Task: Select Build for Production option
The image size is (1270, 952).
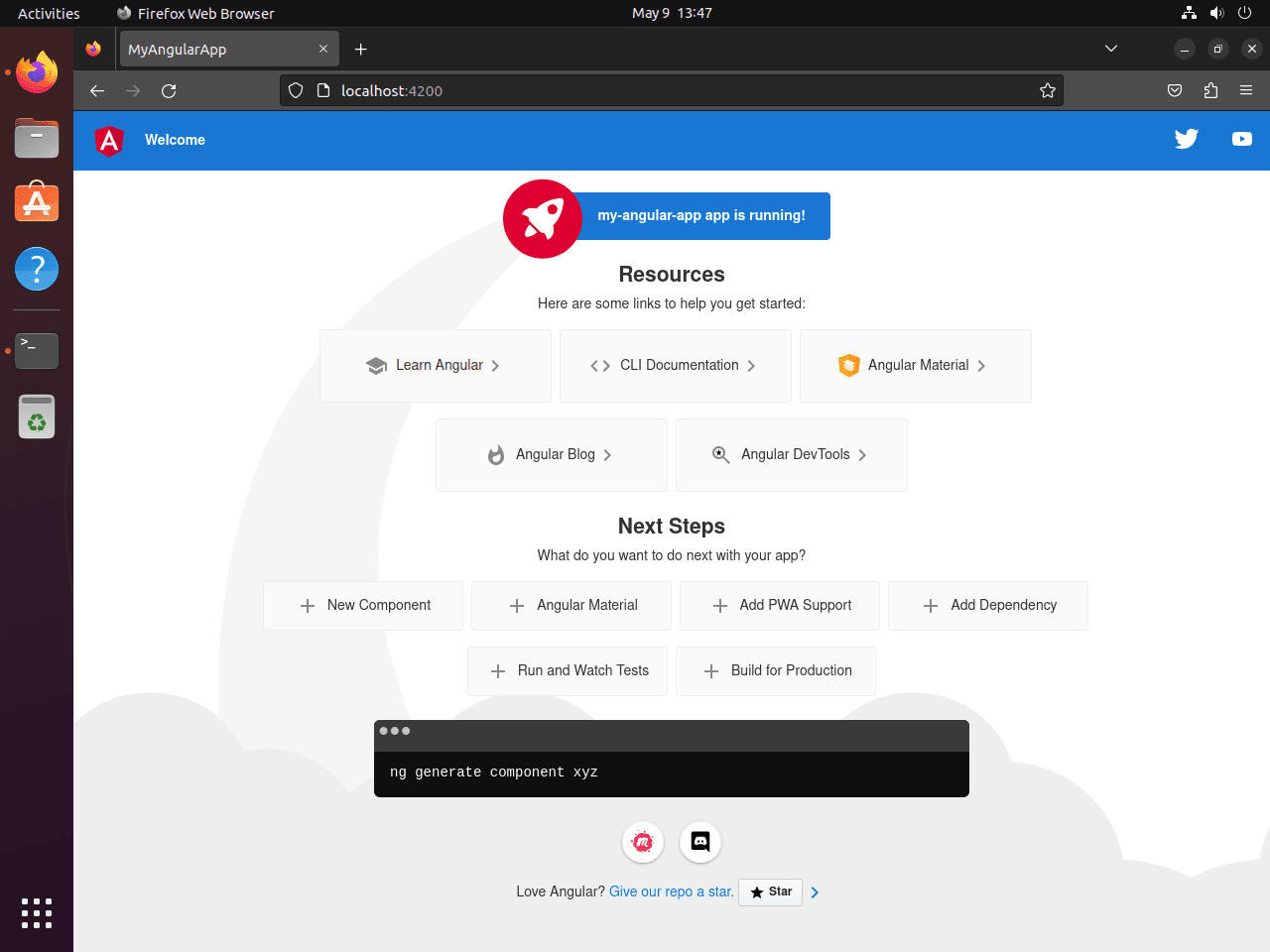Action: [x=776, y=671]
